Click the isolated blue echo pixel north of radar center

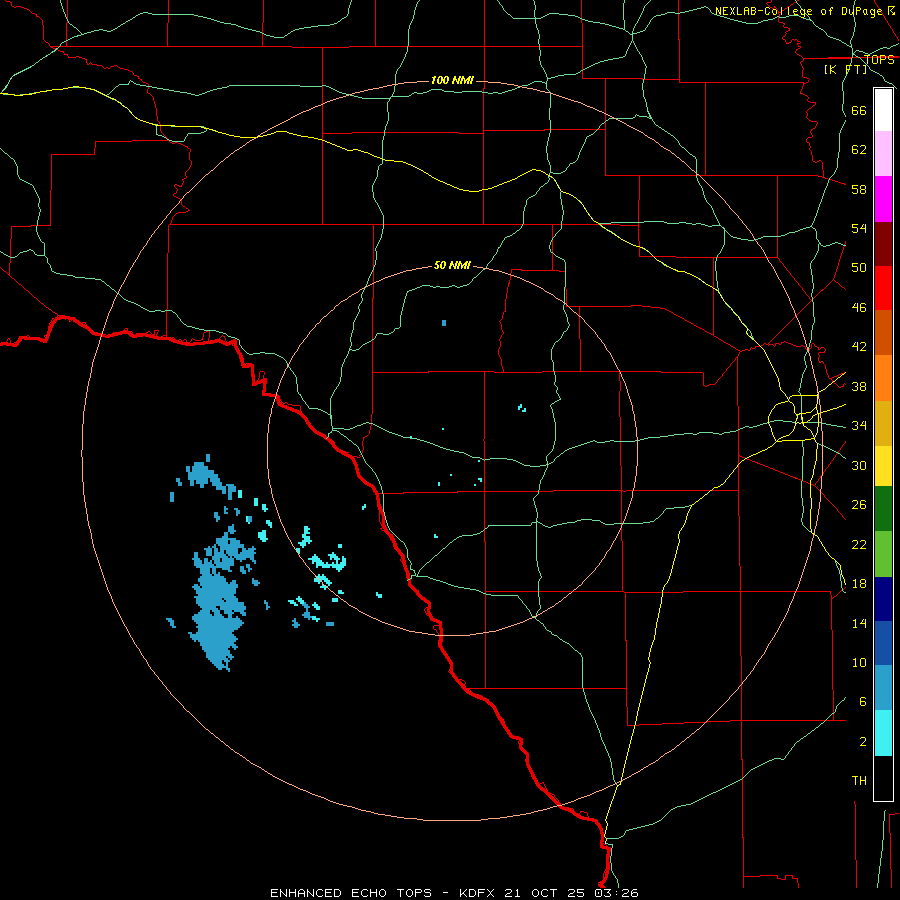(444, 323)
